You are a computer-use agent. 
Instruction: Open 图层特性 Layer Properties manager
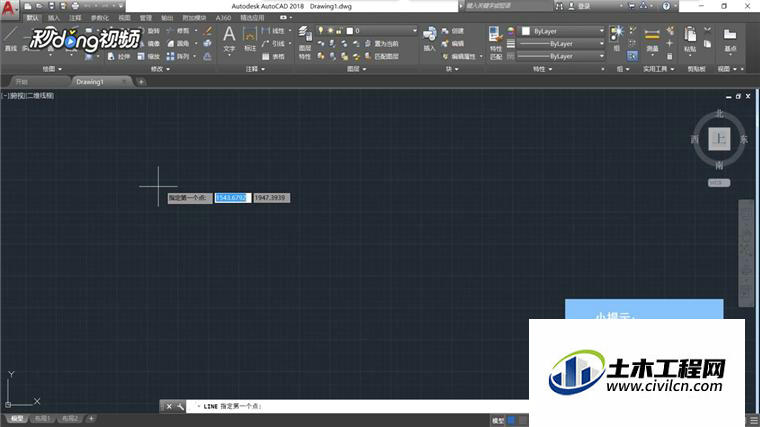305,43
